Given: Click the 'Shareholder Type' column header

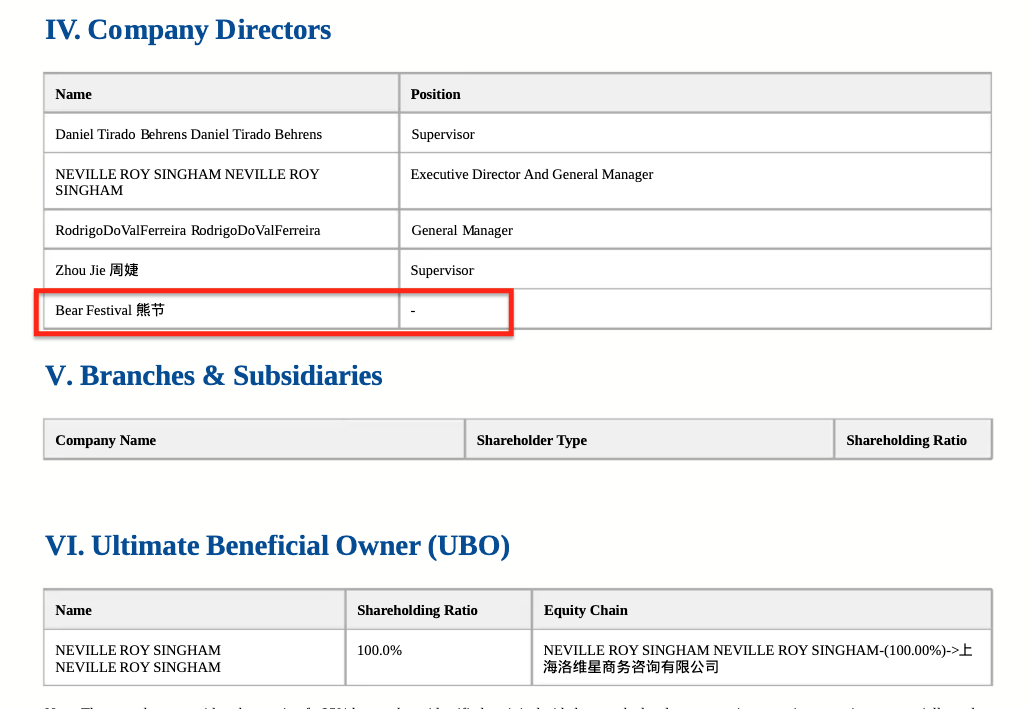Looking at the screenshot, I should [x=531, y=440].
